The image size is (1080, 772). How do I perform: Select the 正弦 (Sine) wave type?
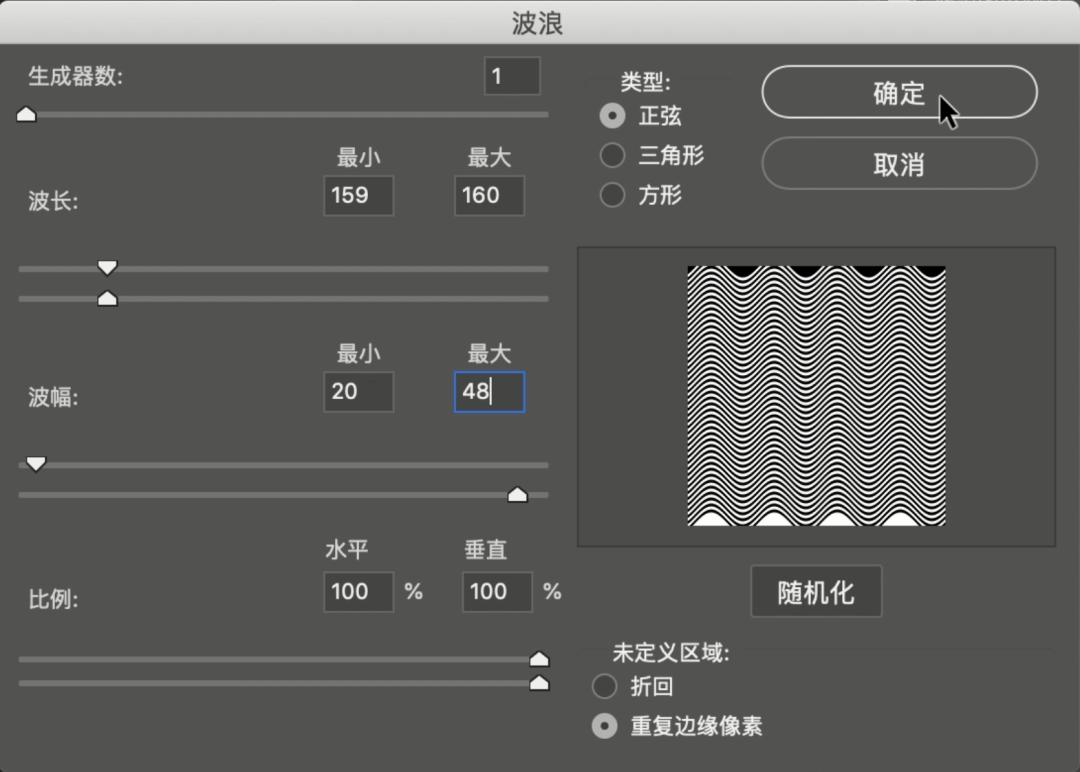tap(612, 116)
